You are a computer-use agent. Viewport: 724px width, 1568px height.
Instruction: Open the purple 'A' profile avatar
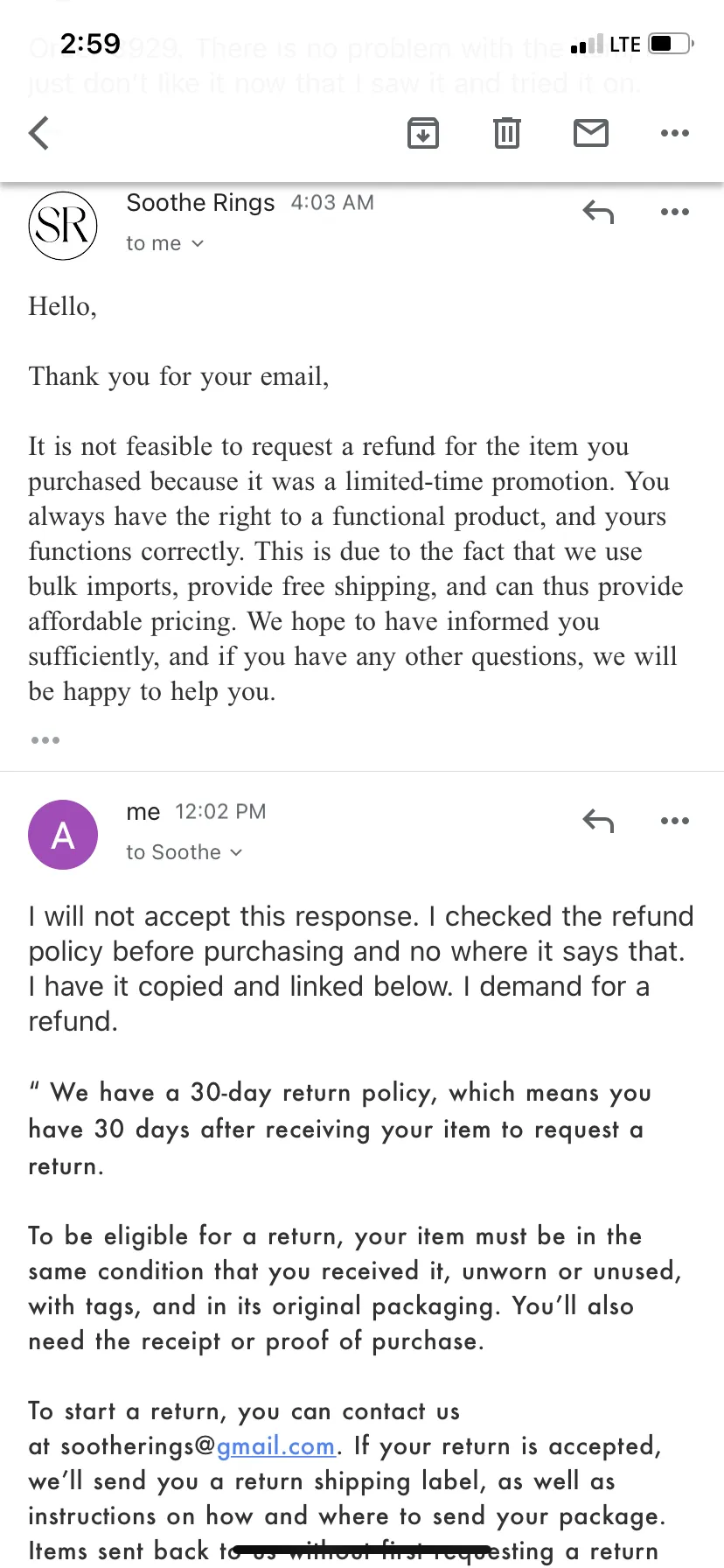click(x=63, y=835)
